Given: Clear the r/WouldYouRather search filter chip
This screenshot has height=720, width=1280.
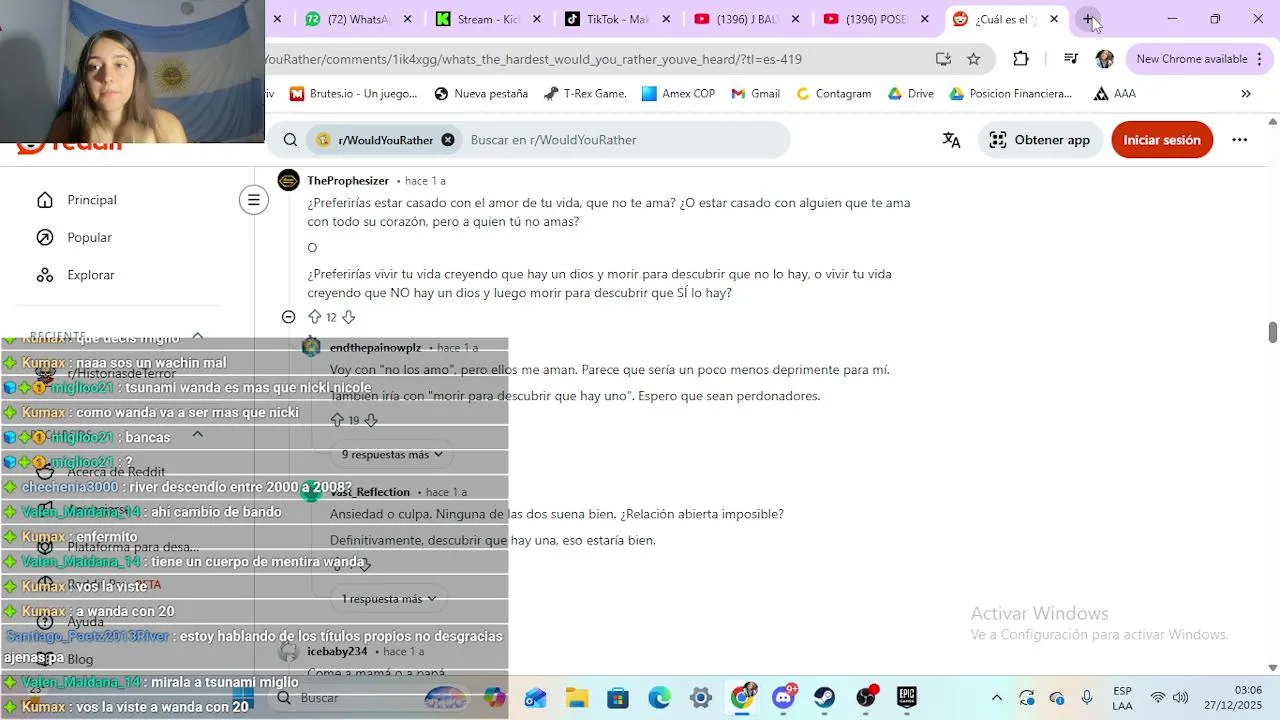Looking at the screenshot, I should (448, 140).
